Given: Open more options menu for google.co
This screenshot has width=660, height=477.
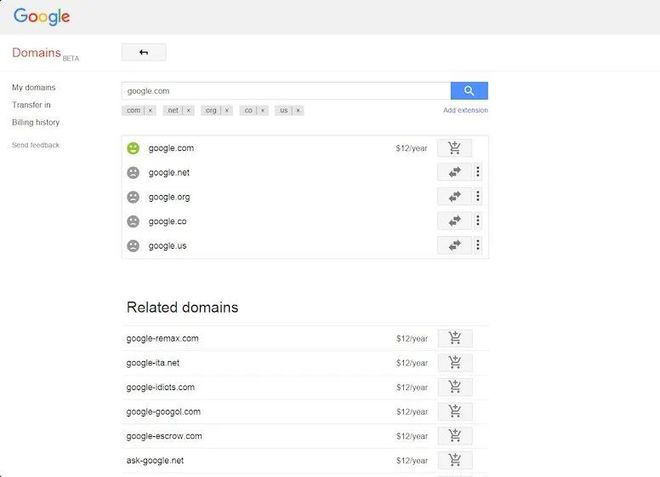Looking at the screenshot, I should coord(478,221).
